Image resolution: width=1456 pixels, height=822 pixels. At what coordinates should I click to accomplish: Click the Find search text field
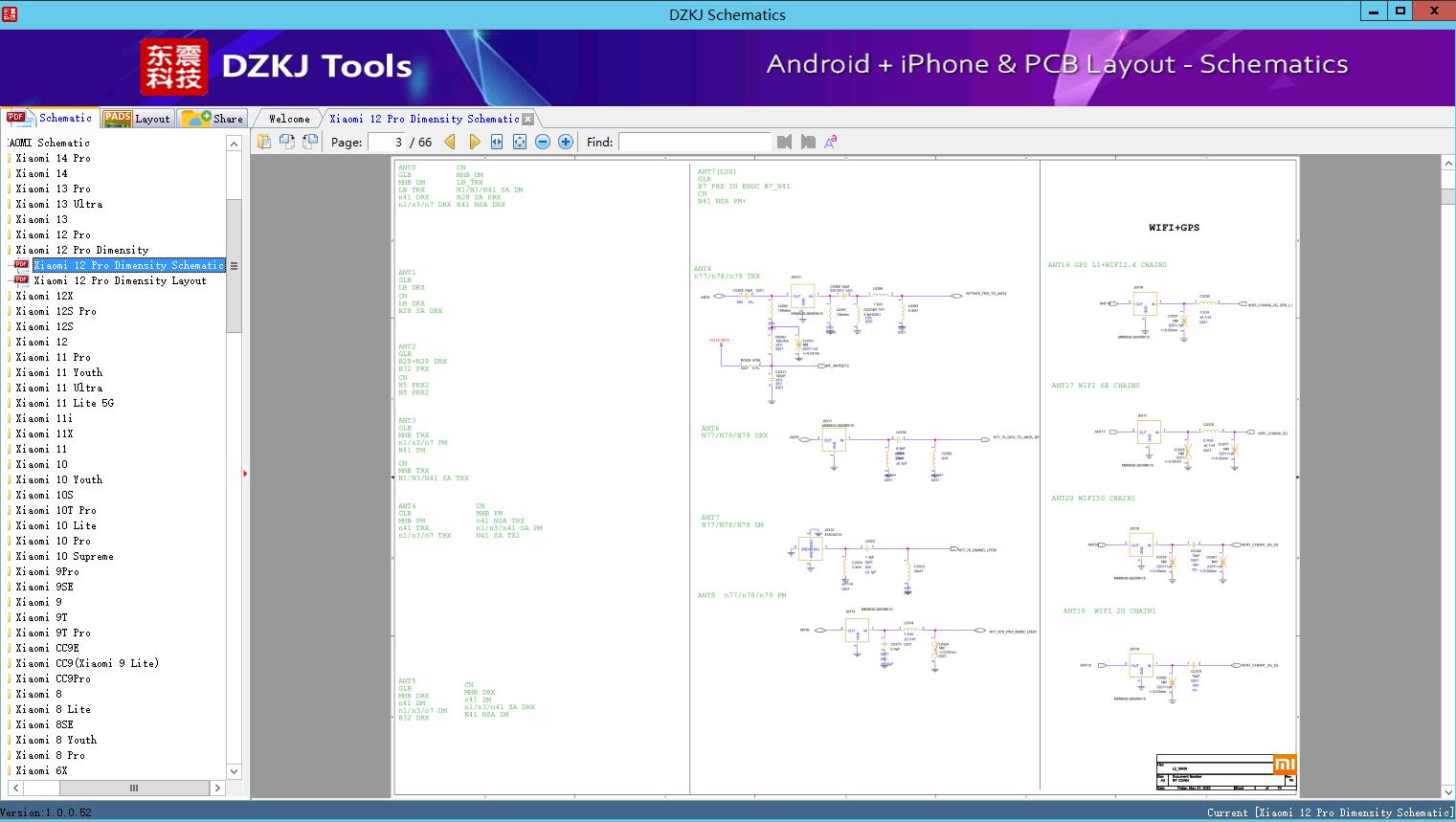[695, 142]
